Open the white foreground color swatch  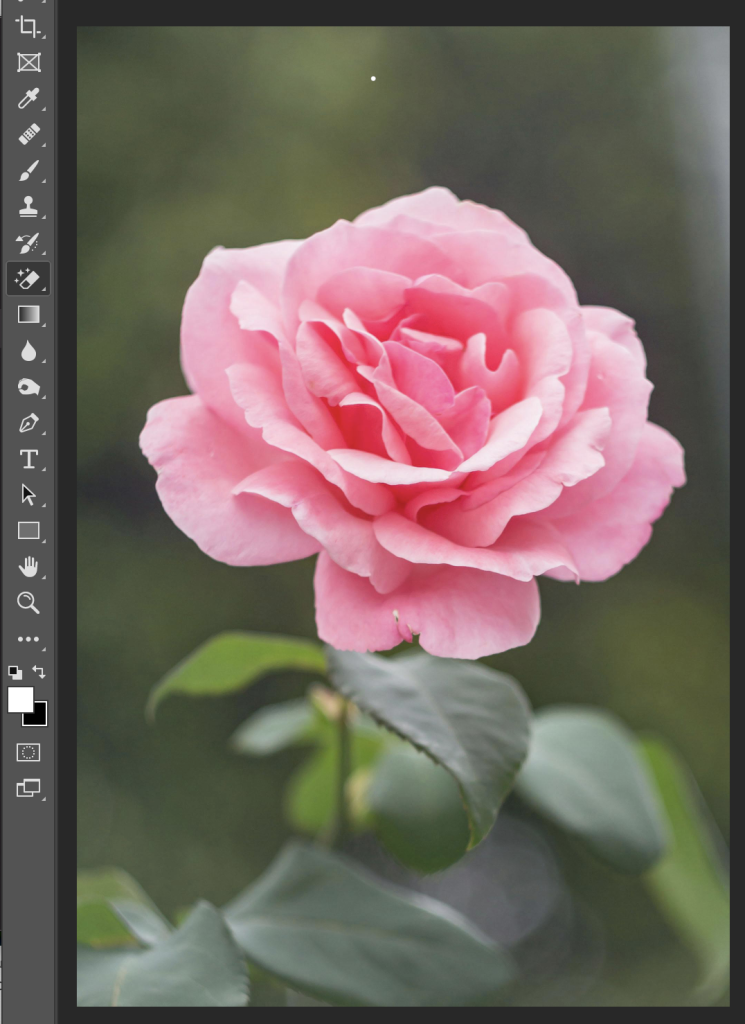point(19,699)
